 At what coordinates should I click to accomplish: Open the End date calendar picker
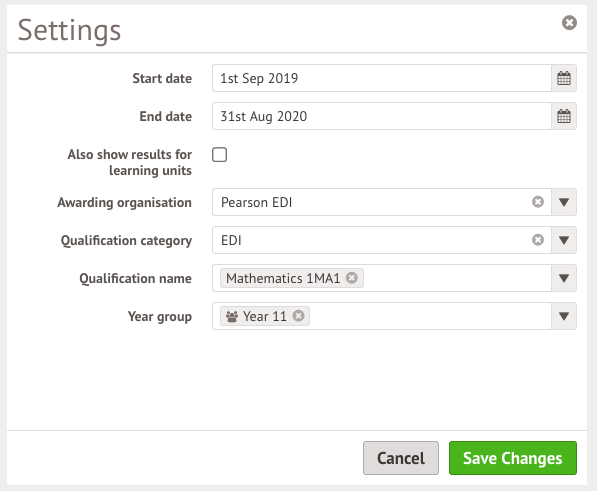click(x=564, y=116)
